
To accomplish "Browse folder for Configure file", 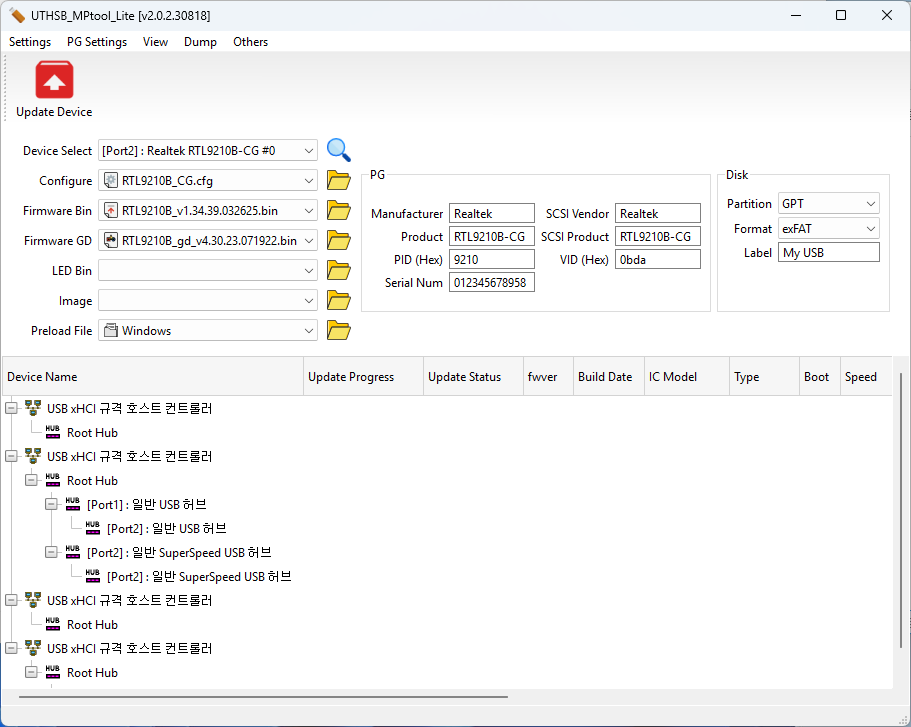I will [x=339, y=181].
